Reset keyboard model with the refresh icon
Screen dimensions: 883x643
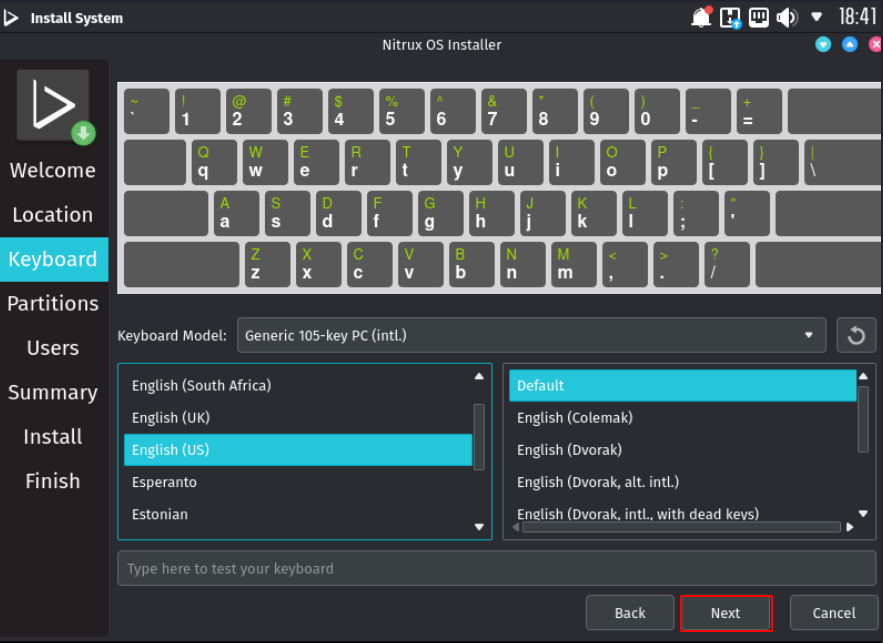[x=856, y=336]
